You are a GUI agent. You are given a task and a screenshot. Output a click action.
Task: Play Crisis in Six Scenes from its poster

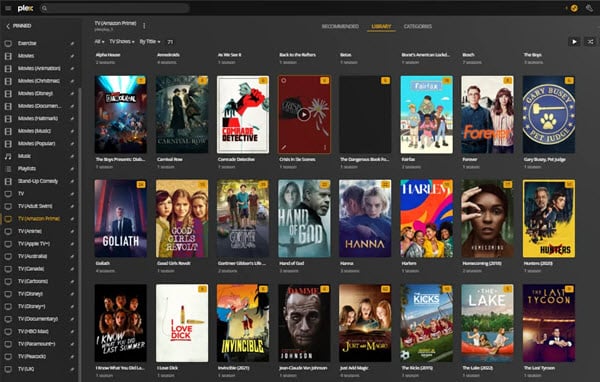pyautogui.click(x=304, y=114)
